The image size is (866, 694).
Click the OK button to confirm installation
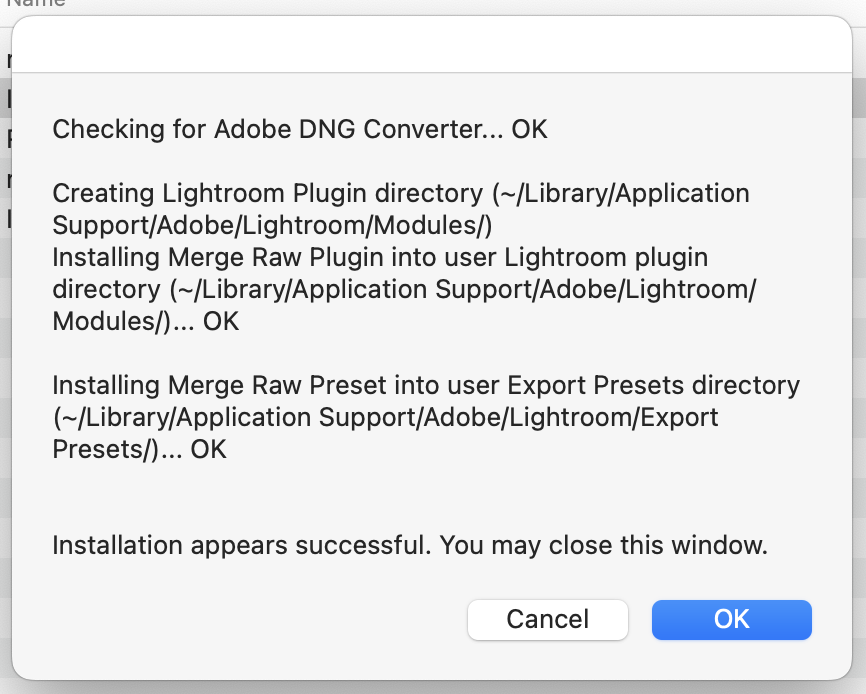(x=731, y=620)
